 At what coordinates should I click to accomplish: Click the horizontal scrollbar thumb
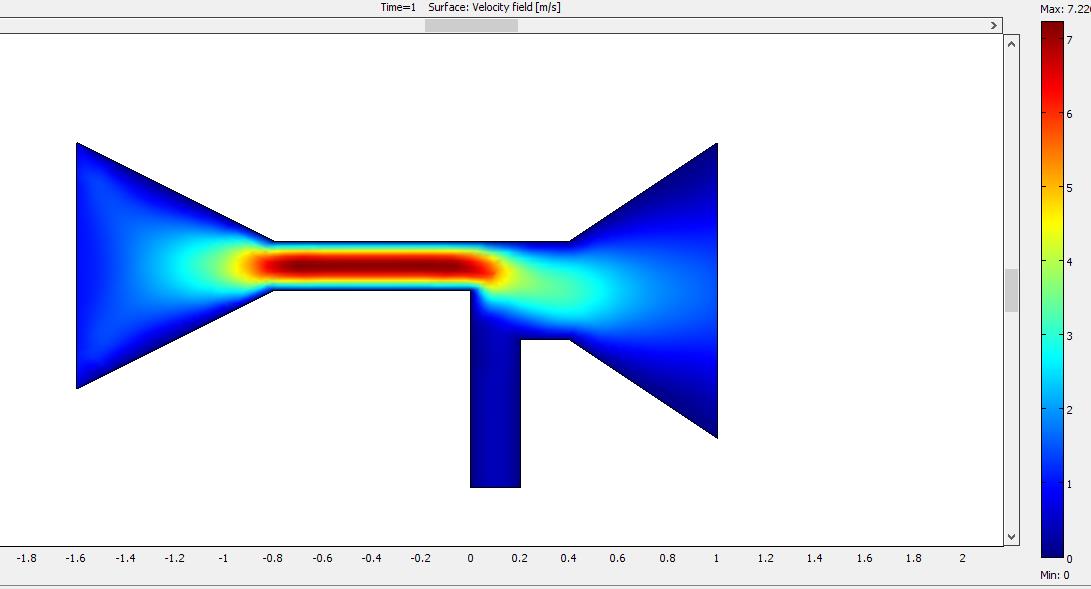[471, 26]
